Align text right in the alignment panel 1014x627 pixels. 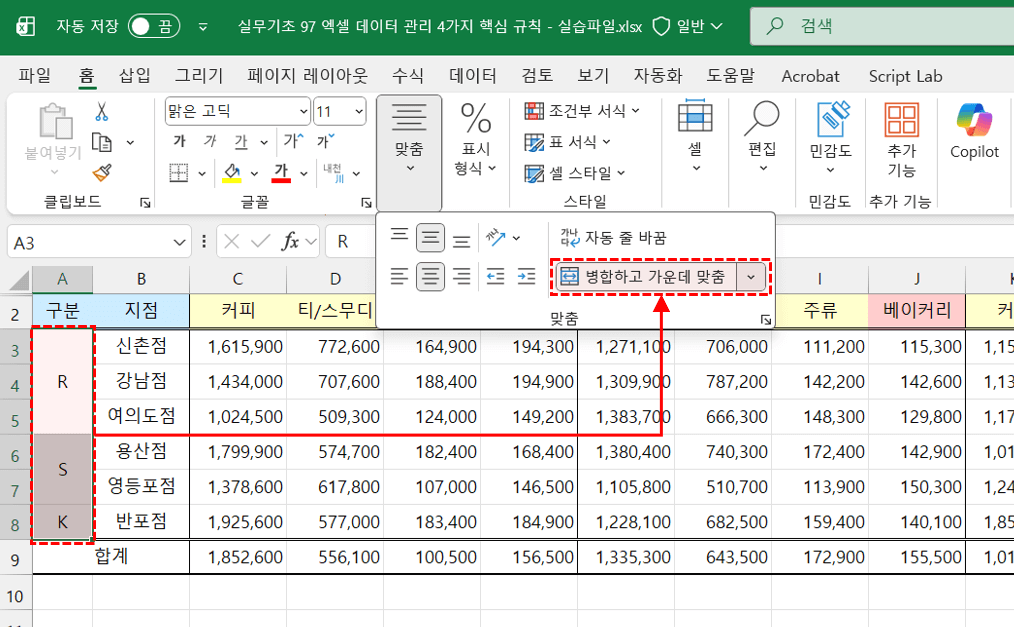tap(461, 277)
